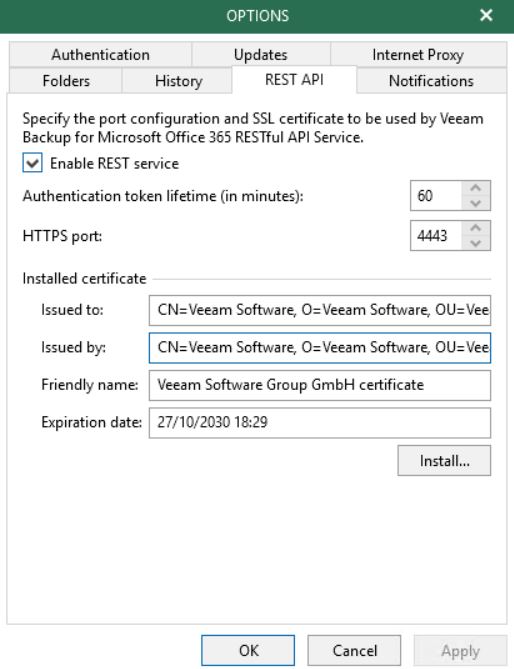Increase the HTTPS port with up arrow
Viewport: 514px width, 669px height.
(x=476, y=228)
